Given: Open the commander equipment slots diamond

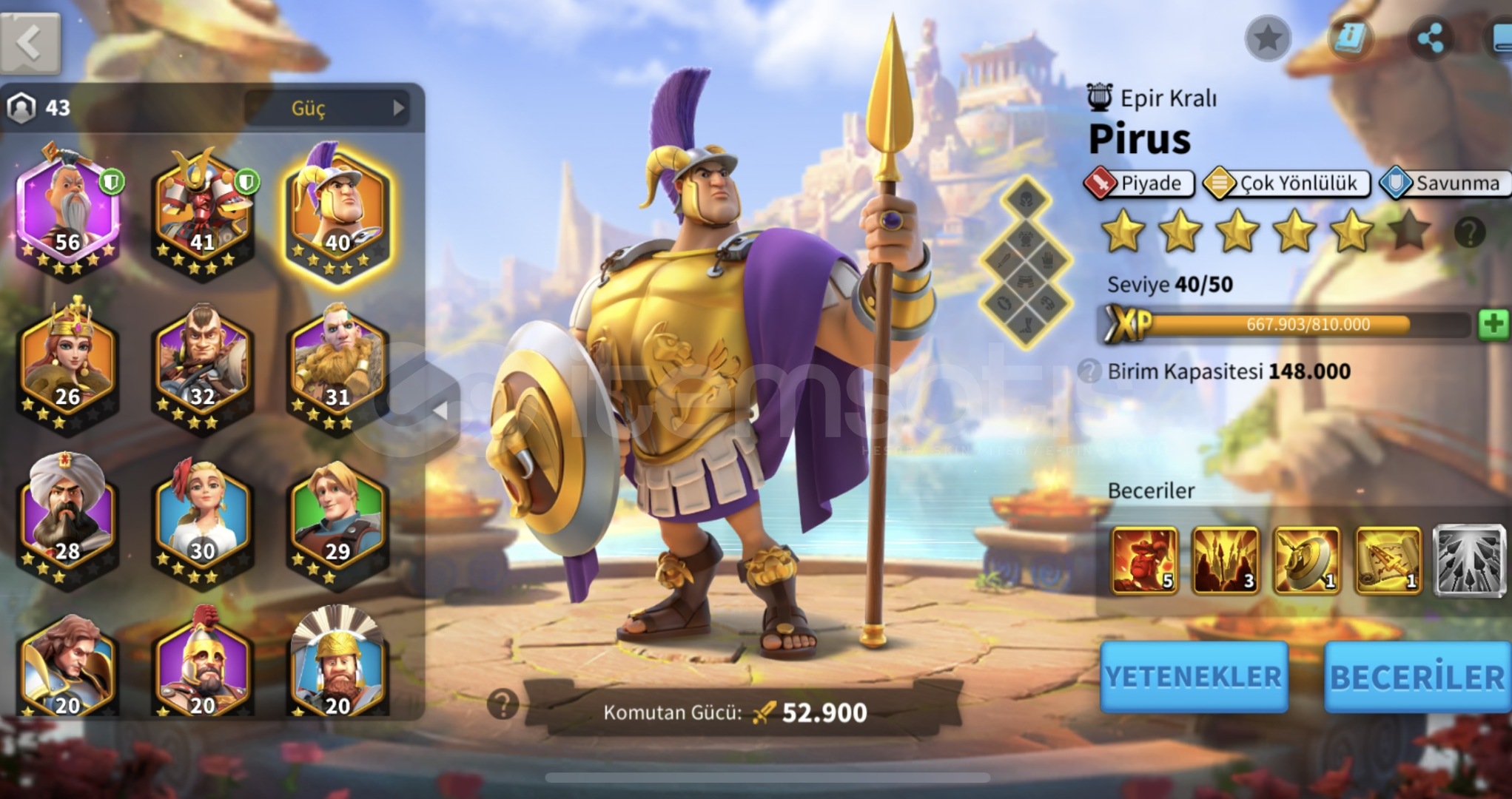Looking at the screenshot, I should click(x=1026, y=263).
